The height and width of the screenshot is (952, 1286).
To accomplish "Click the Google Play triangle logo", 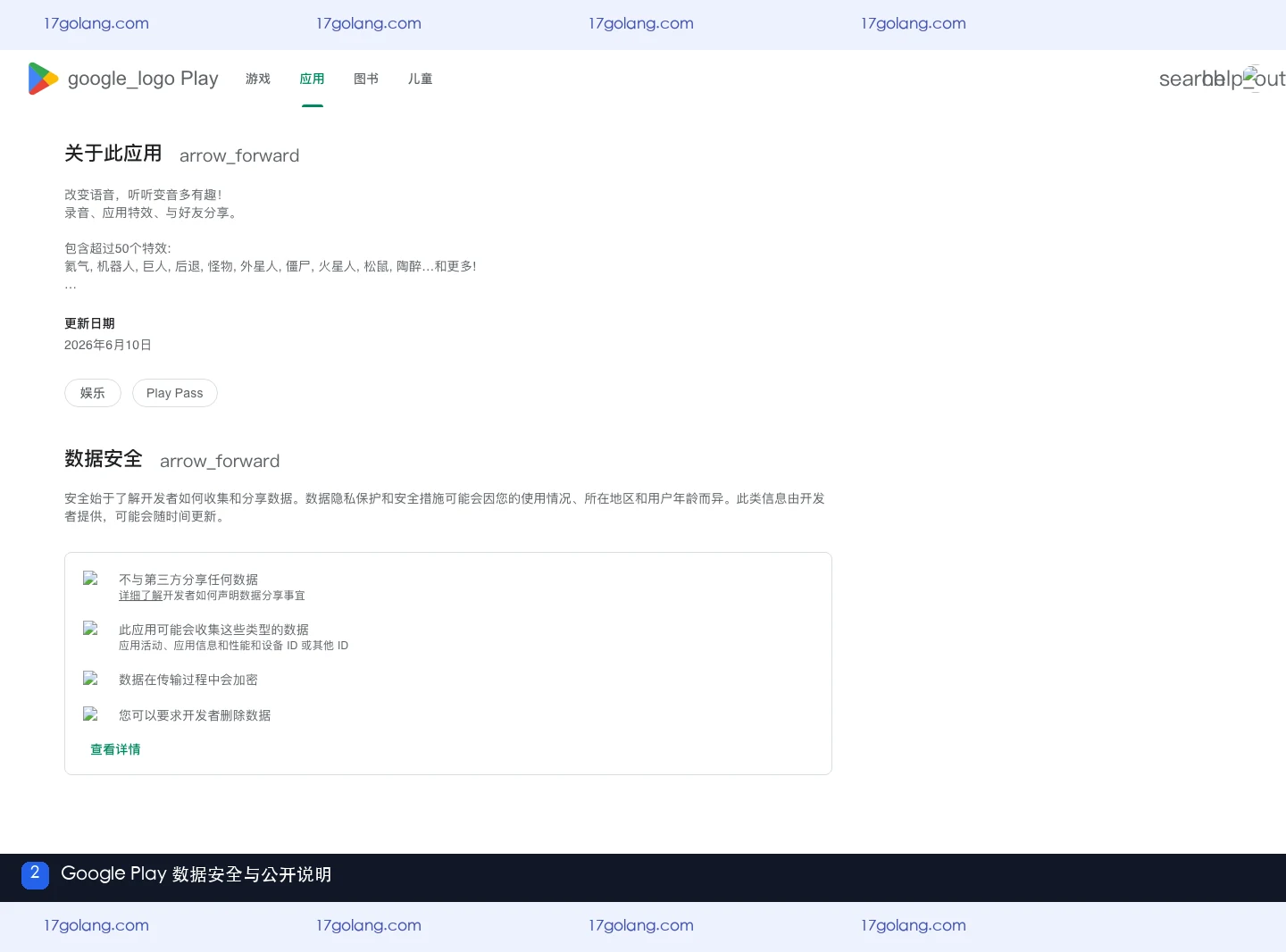I will (x=43, y=79).
